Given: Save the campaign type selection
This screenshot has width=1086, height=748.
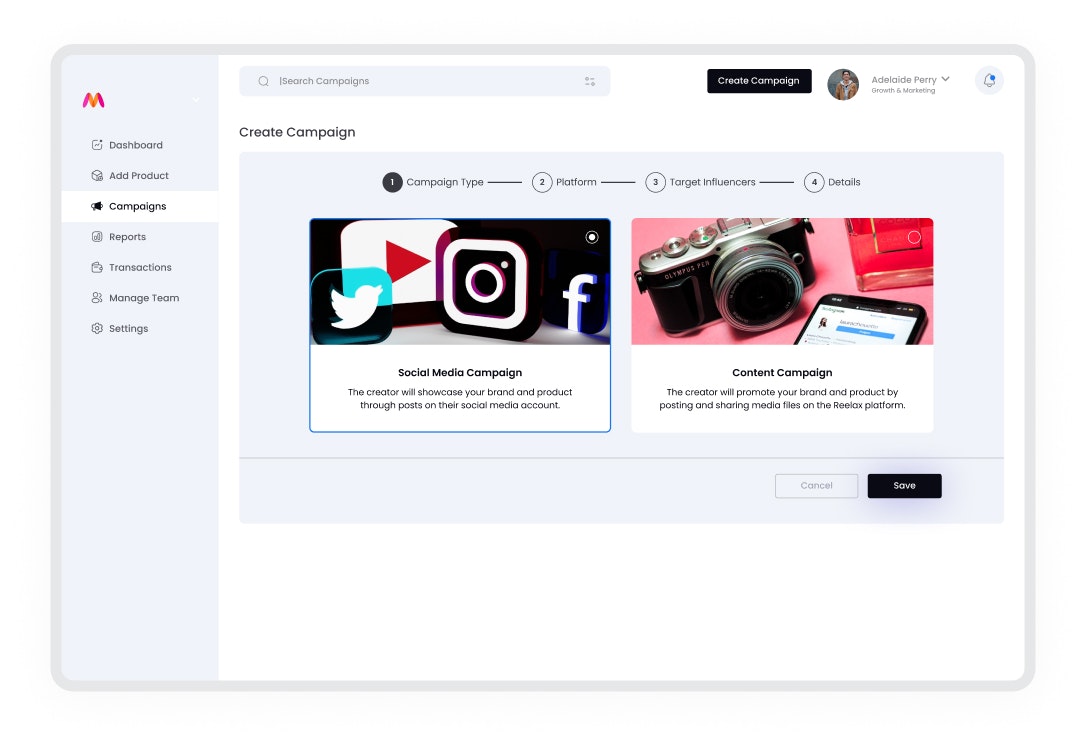Looking at the screenshot, I should (905, 486).
